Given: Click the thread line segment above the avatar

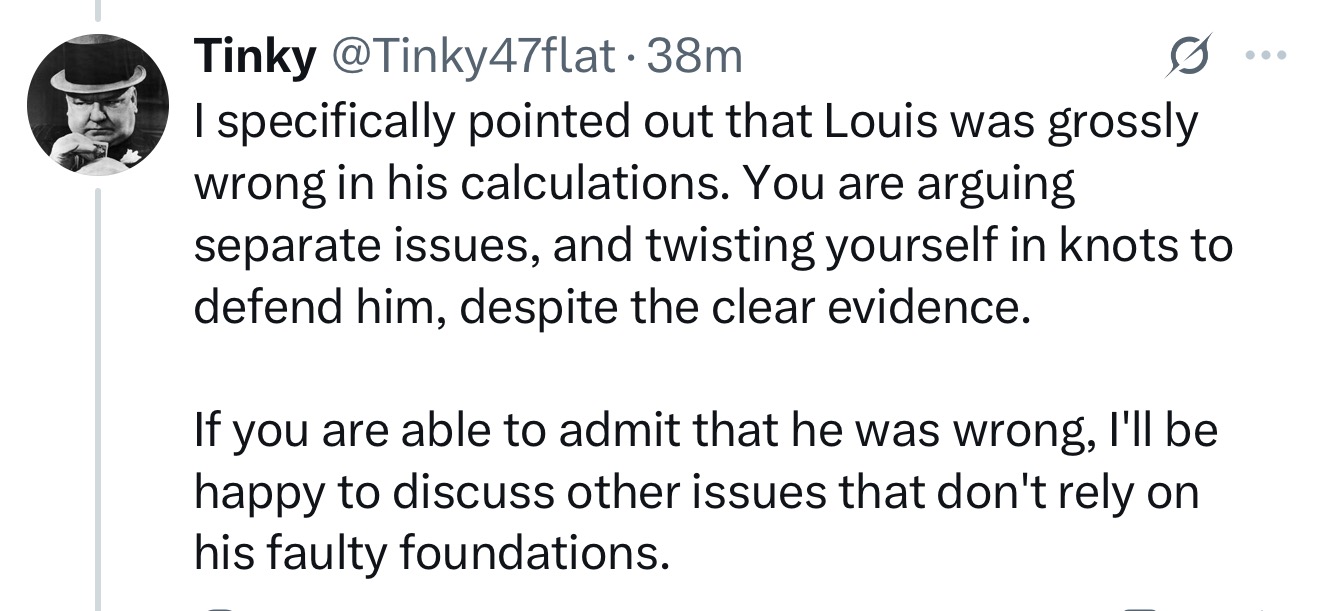Looking at the screenshot, I should [x=99, y=10].
